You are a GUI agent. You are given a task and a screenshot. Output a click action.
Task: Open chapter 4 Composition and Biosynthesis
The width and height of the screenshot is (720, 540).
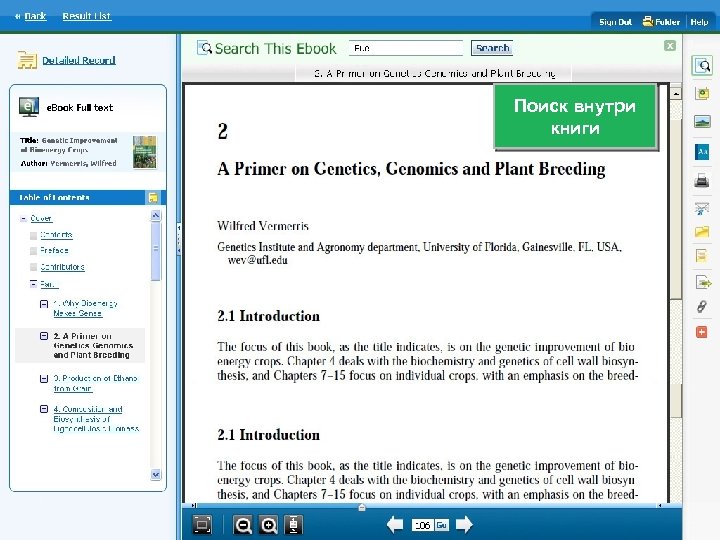pos(96,419)
